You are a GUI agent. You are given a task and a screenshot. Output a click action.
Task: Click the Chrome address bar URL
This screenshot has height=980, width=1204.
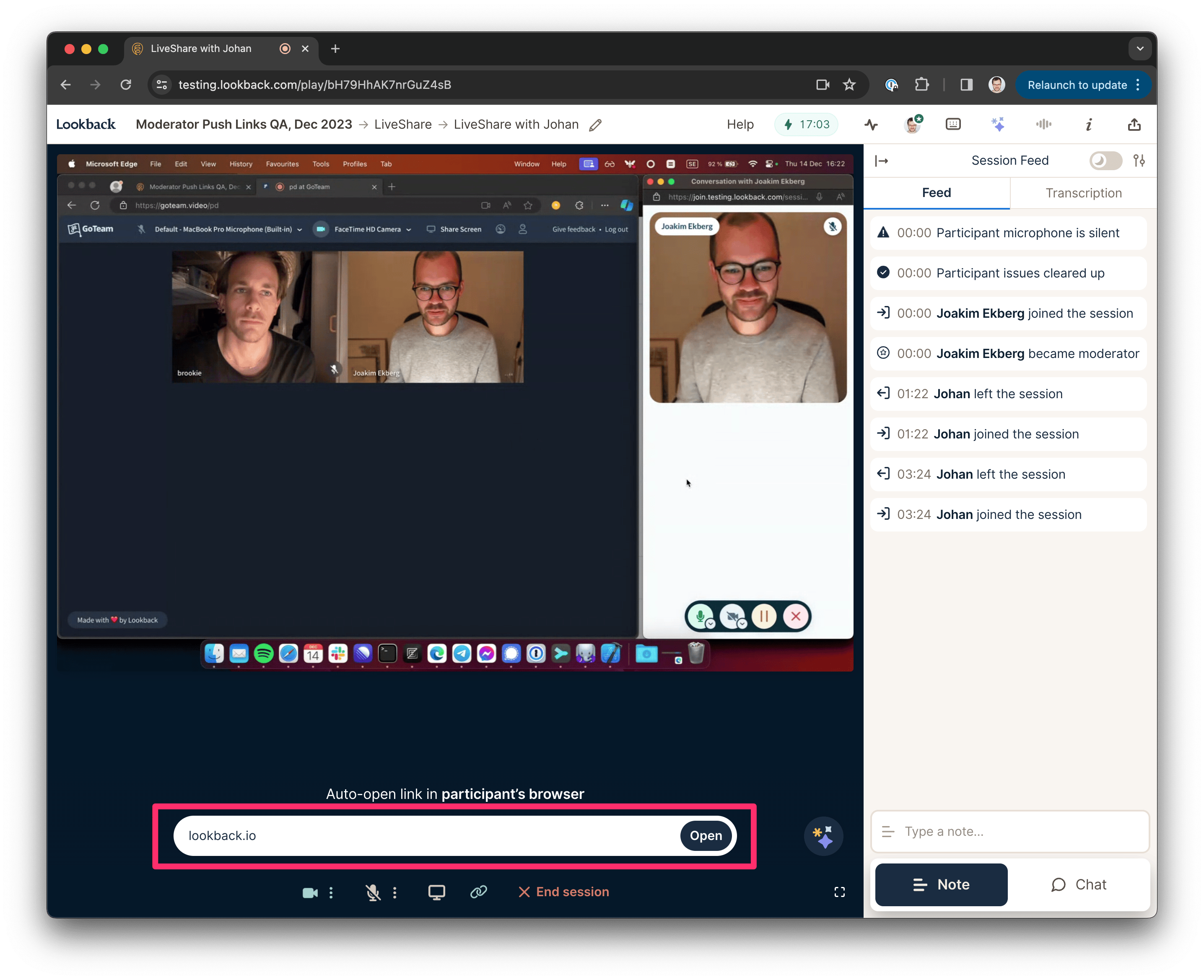(314, 85)
